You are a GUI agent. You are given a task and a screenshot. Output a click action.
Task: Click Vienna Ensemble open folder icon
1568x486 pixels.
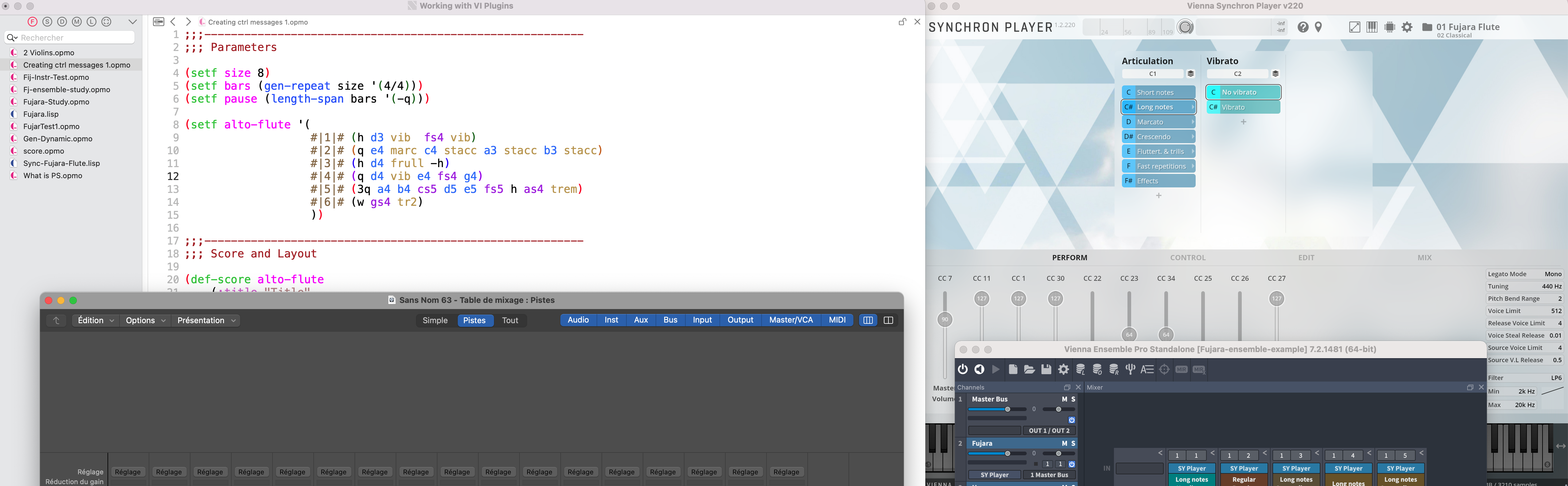point(1029,369)
